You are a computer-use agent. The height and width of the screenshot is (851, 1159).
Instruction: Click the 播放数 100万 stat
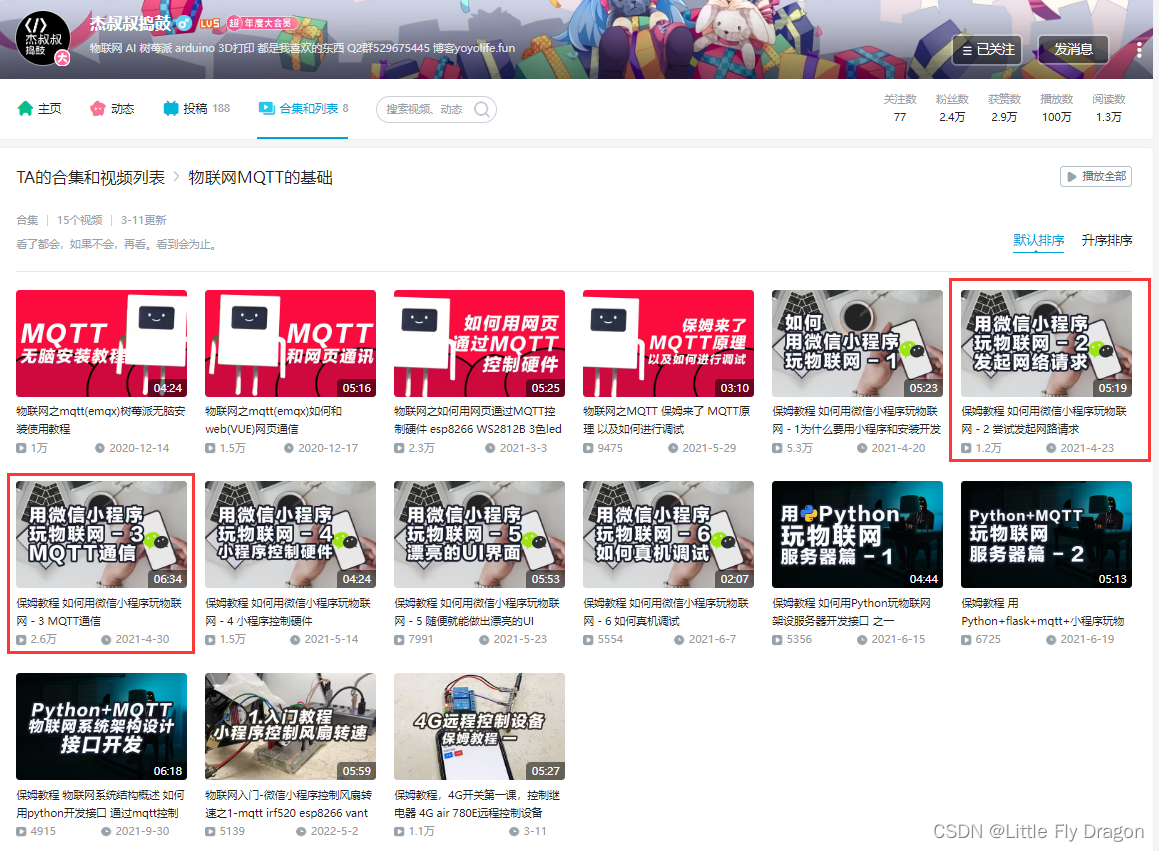tap(1056, 108)
